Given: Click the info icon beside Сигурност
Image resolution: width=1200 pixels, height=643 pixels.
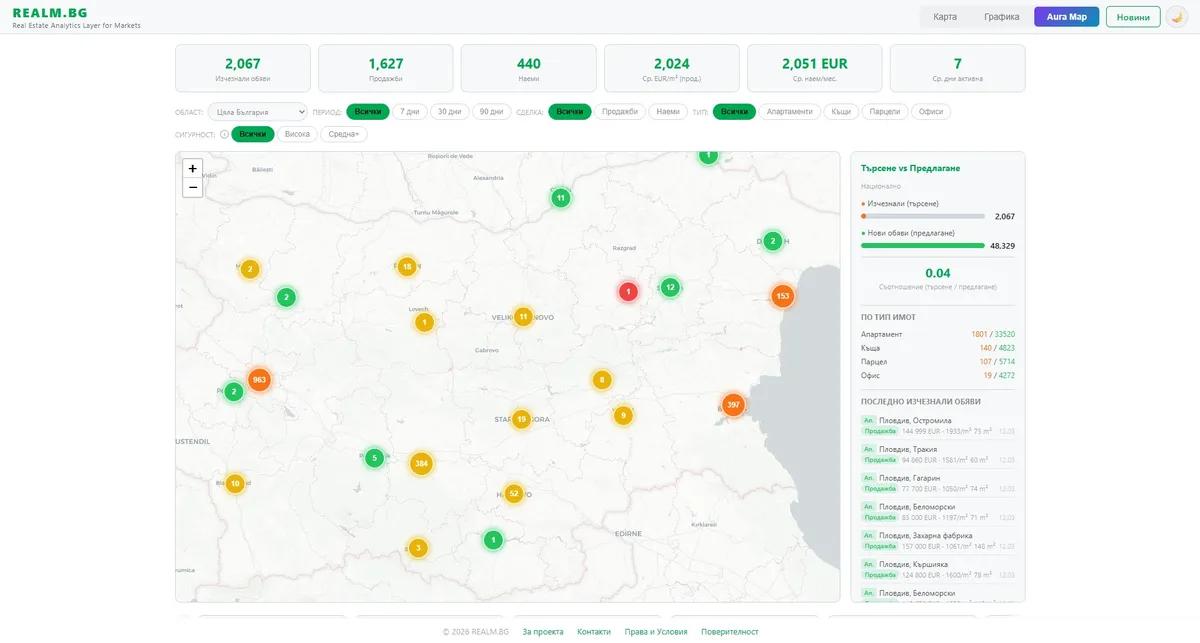Looking at the screenshot, I should pos(224,134).
